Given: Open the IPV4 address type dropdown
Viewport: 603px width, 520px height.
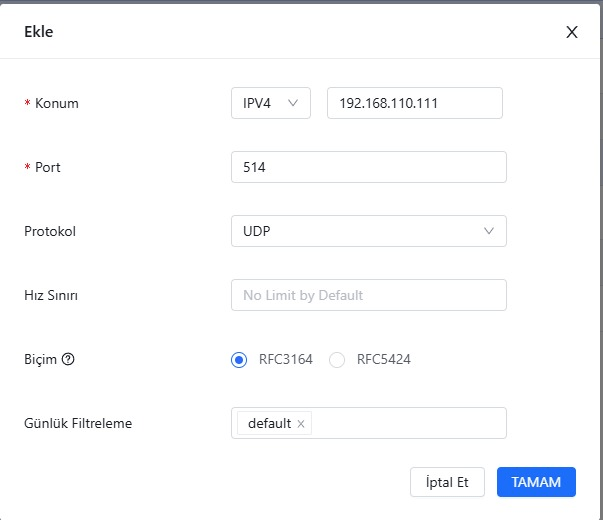Looking at the screenshot, I should tap(271, 103).
